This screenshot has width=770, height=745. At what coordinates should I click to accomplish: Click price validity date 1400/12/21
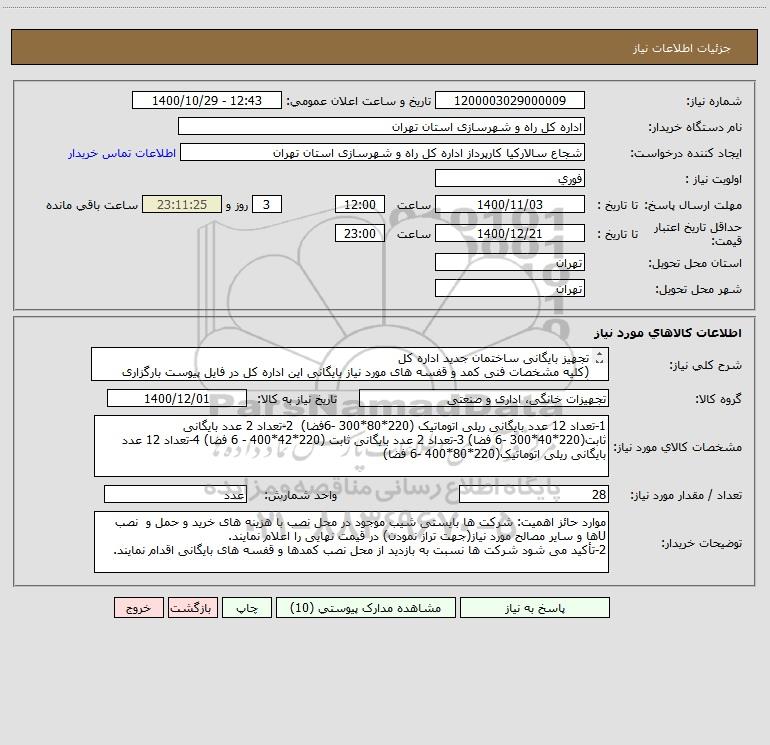(510, 233)
